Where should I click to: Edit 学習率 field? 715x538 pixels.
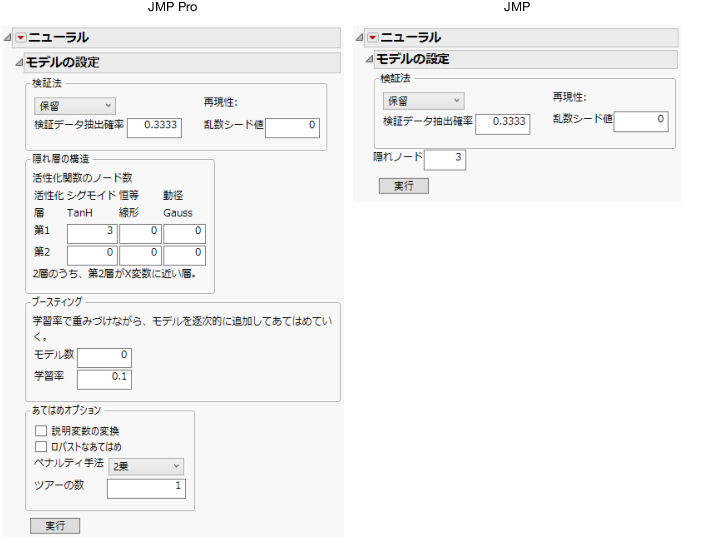(x=104, y=379)
